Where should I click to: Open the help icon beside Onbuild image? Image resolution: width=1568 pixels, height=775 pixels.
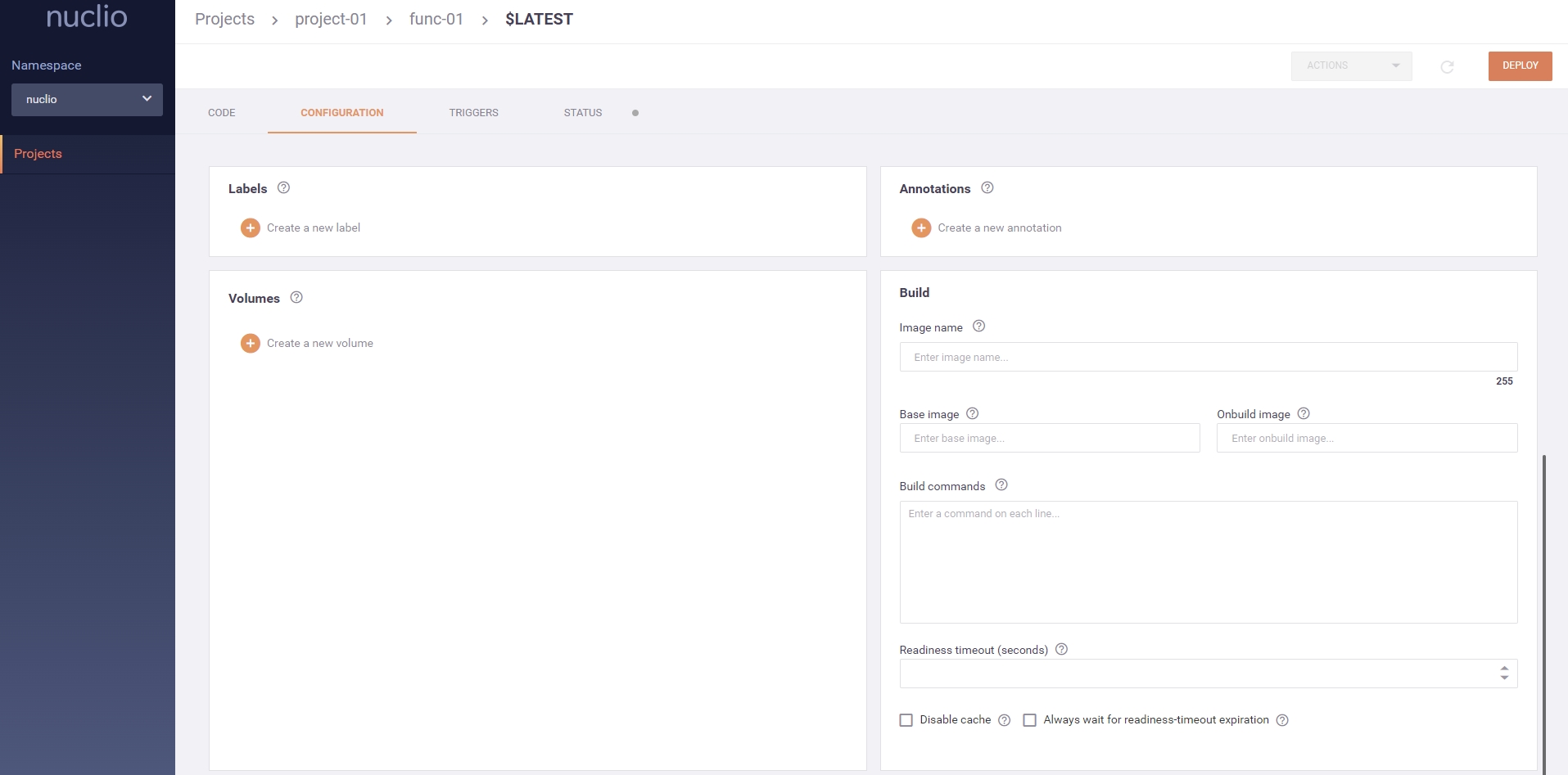pyautogui.click(x=1304, y=414)
